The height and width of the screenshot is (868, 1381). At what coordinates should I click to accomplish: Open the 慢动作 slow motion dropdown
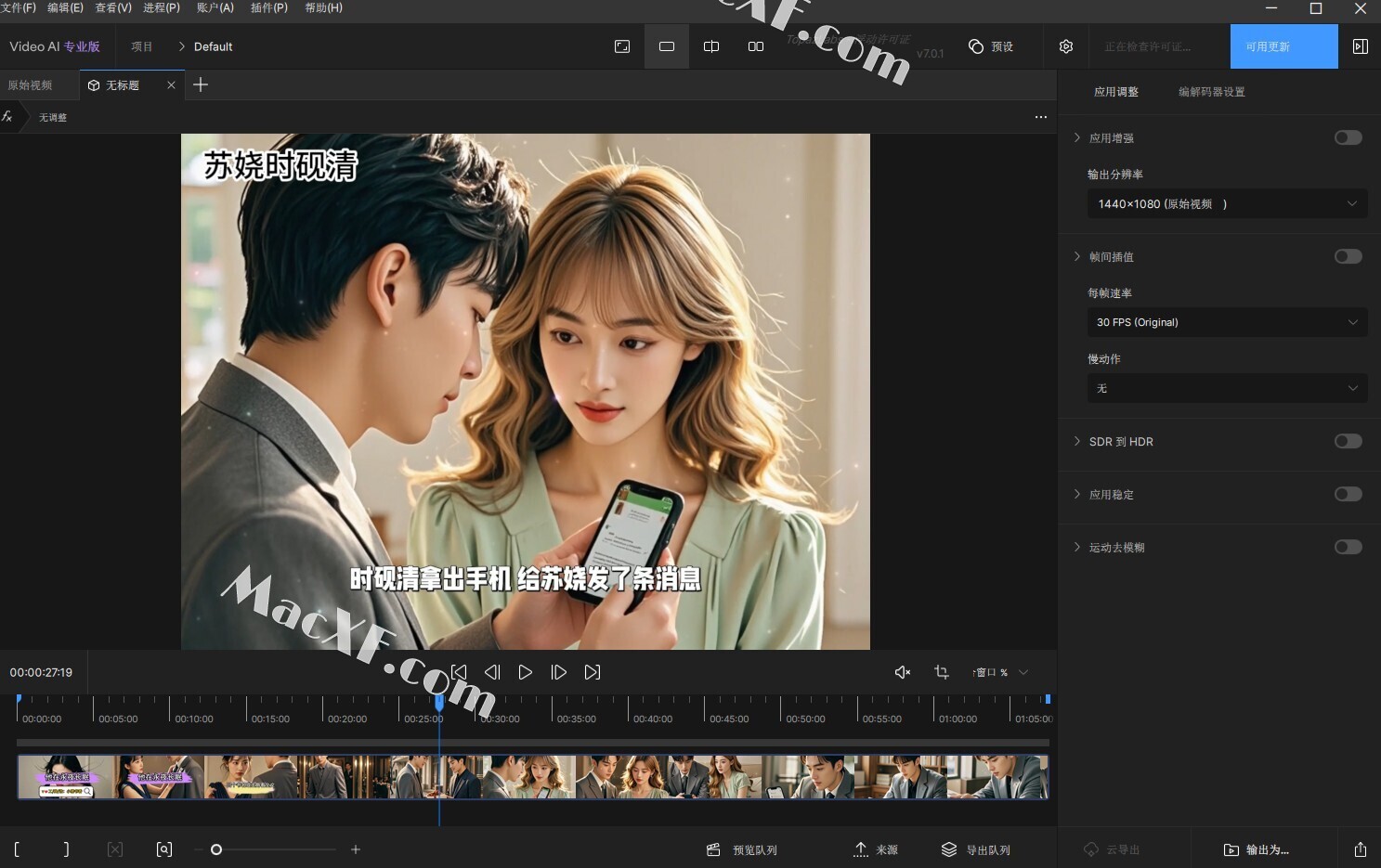click(x=1227, y=388)
